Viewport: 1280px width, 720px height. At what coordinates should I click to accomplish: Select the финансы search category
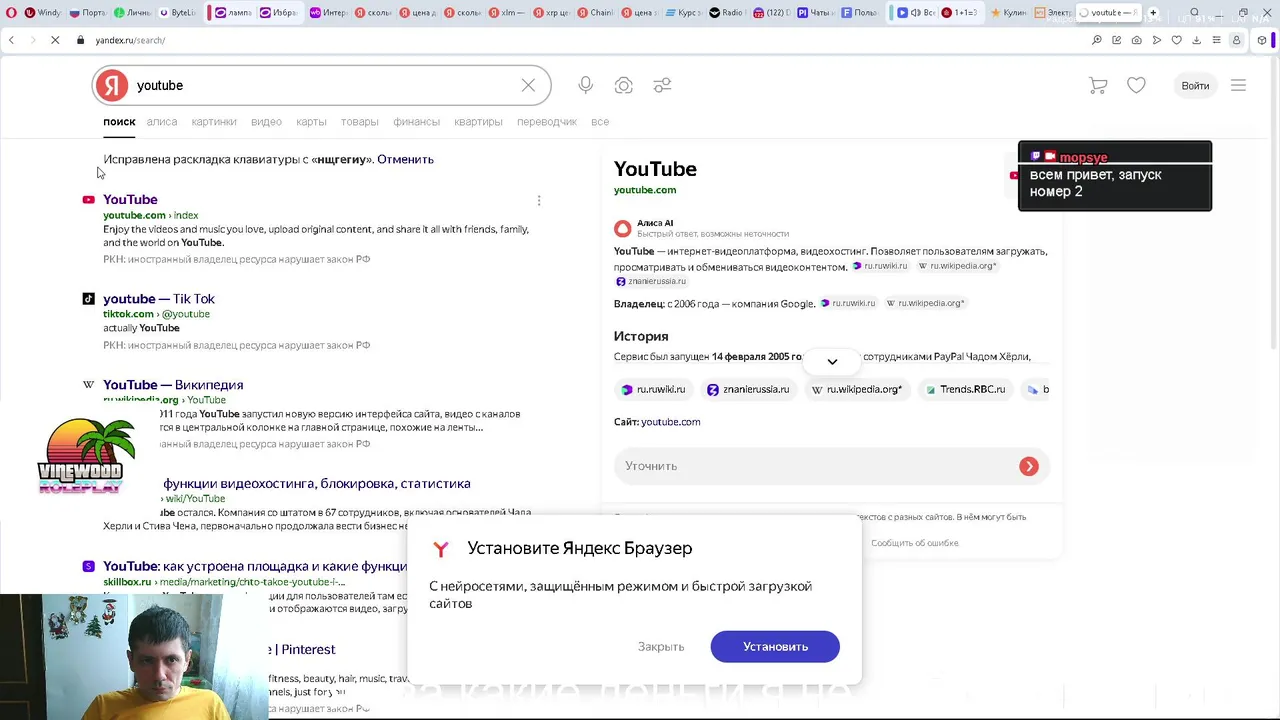[x=416, y=121]
